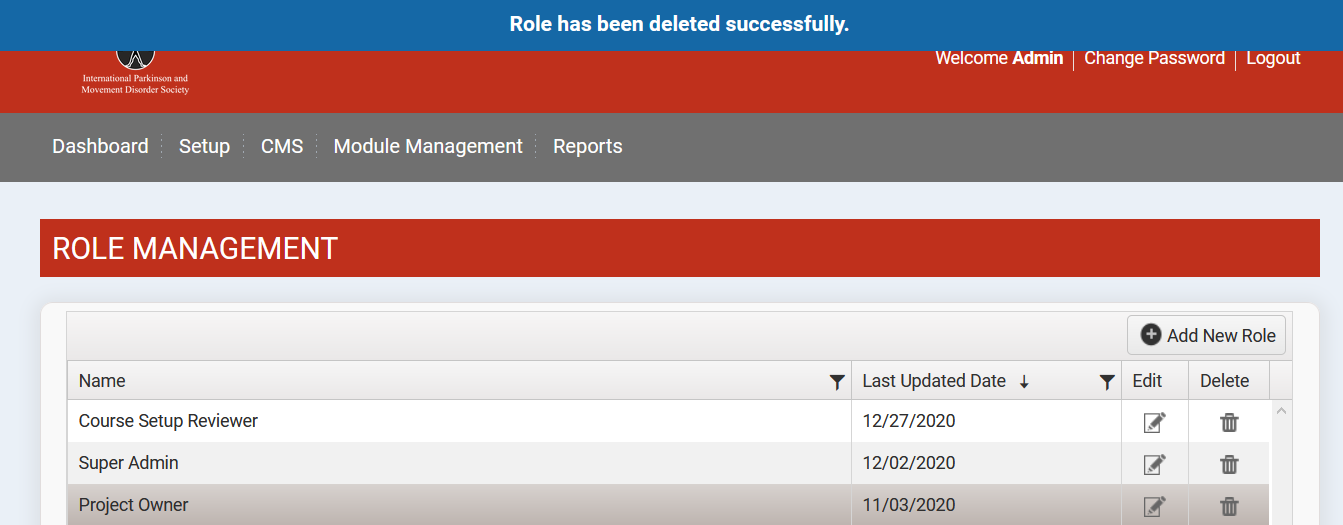Go to the Dashboard

(x=100, y=146)
